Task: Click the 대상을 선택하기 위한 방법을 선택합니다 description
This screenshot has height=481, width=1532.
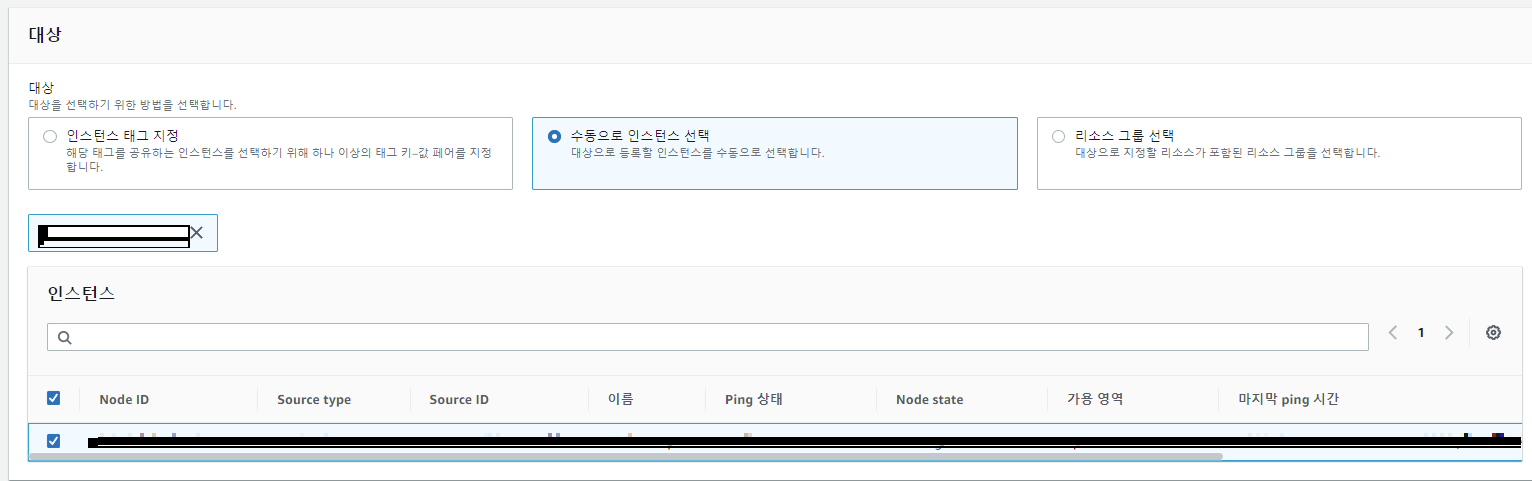Action: point(132,104)
